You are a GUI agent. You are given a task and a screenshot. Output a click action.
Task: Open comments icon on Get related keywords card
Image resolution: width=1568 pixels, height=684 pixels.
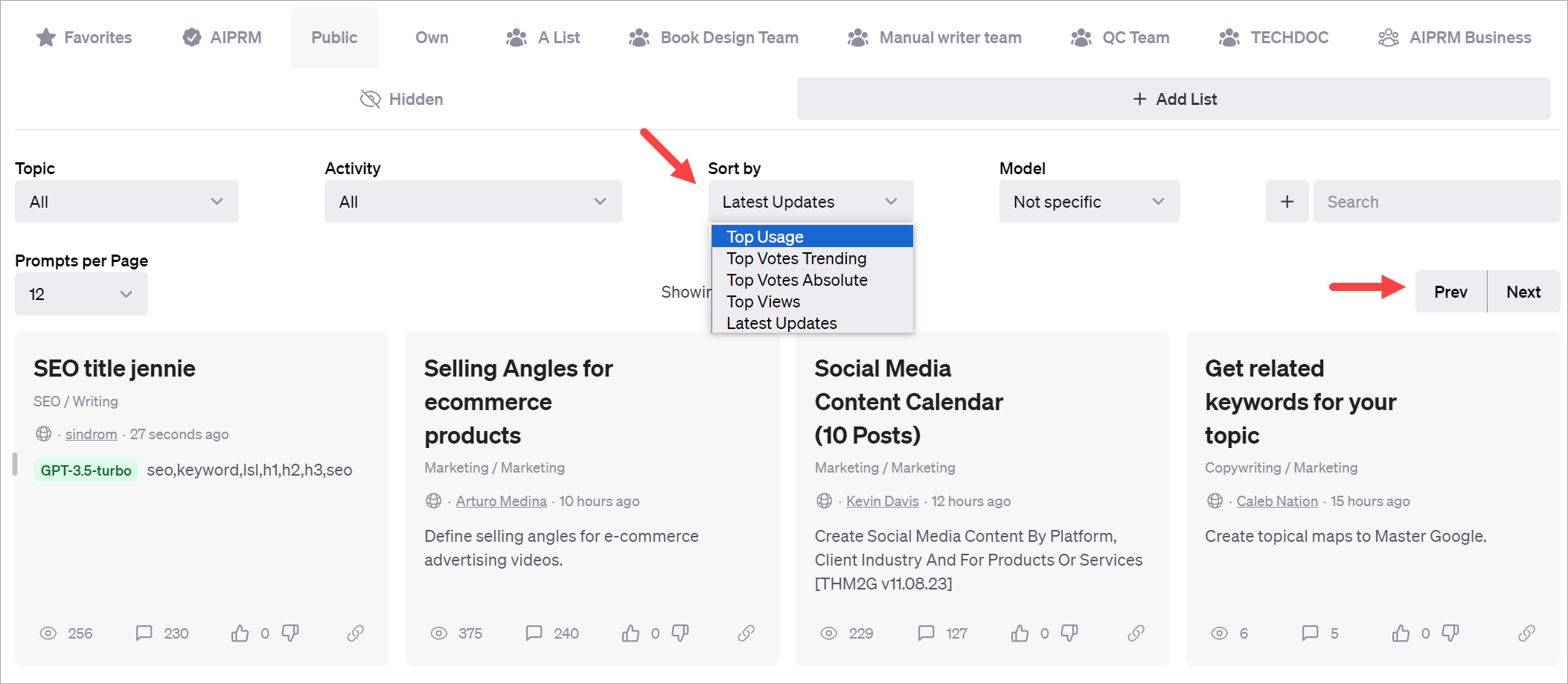[x=1311, y=633]
